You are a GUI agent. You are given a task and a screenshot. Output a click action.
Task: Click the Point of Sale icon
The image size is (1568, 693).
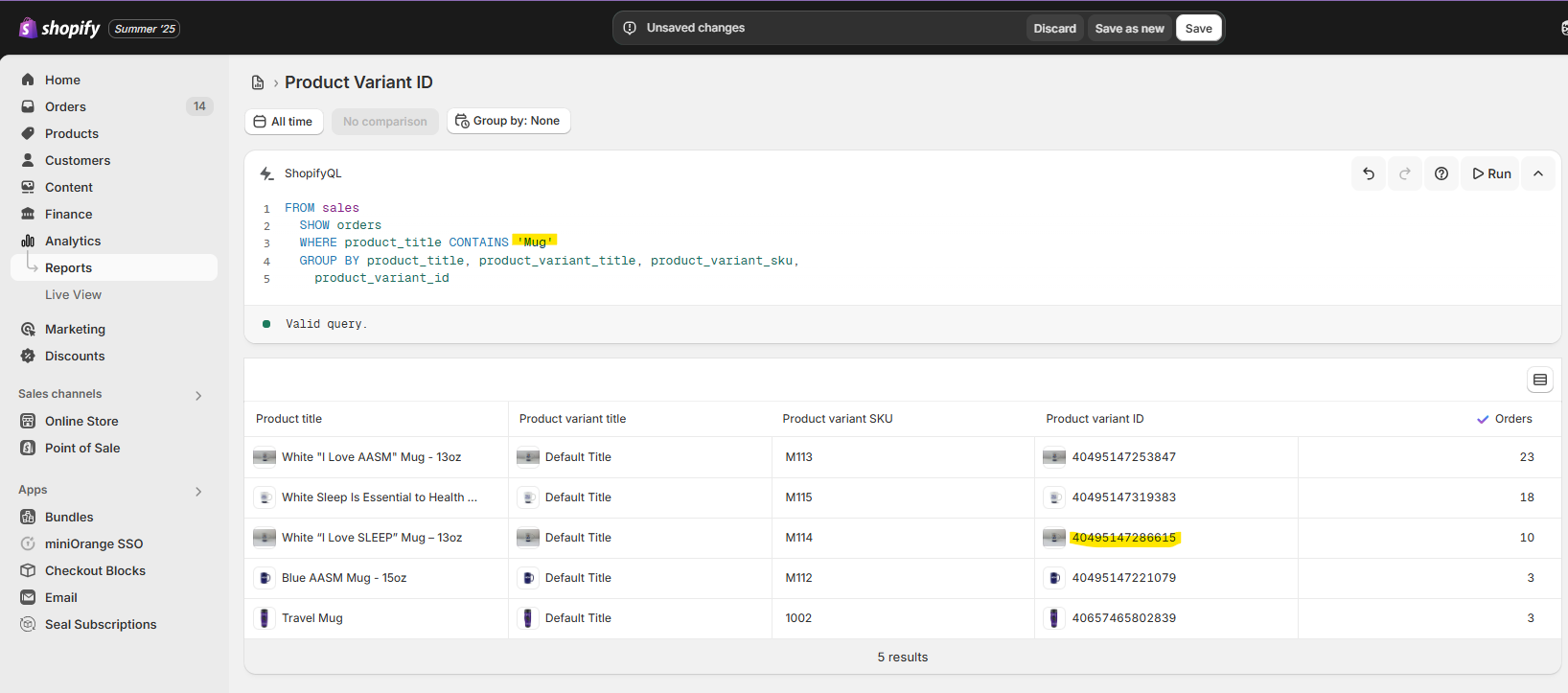[x=28, y=448]
